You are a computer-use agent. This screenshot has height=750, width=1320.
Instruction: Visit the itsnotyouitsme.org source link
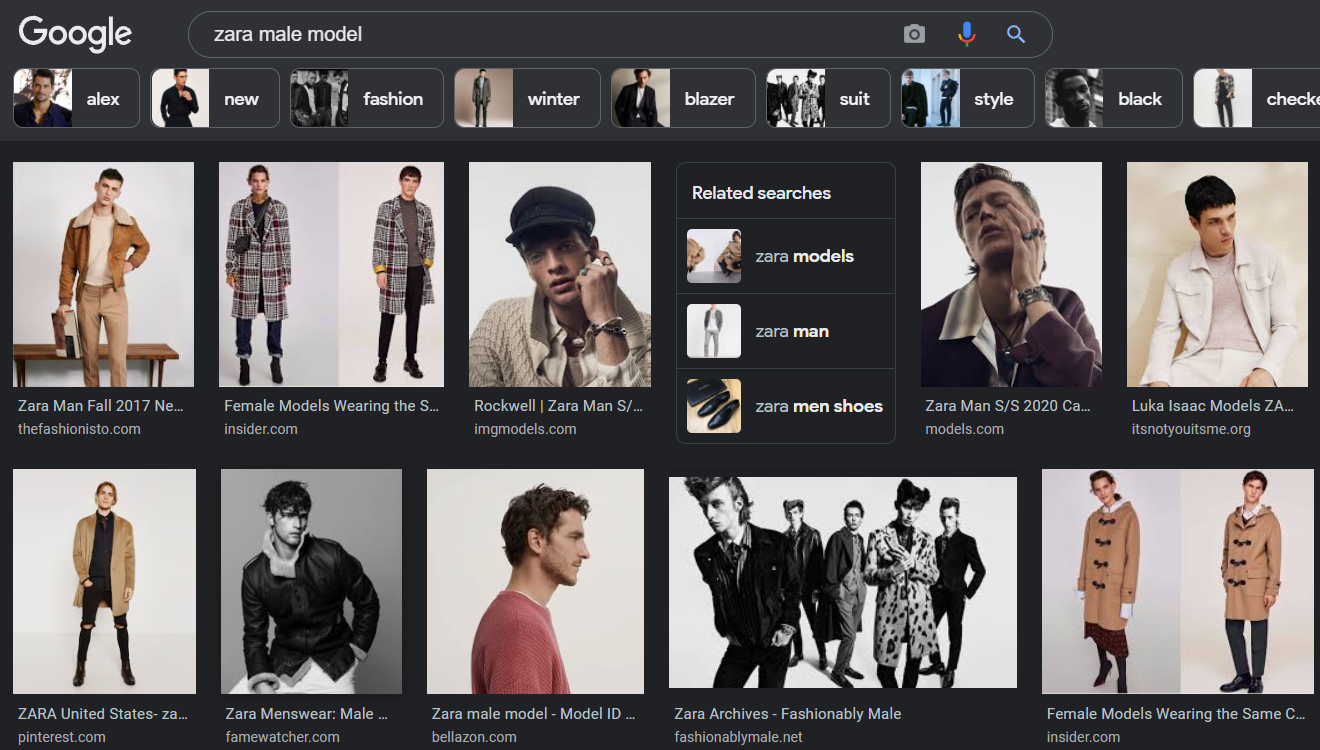[1191, 429]
